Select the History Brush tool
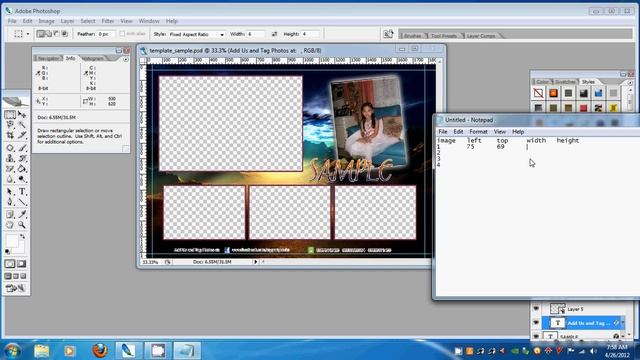The image size is (640, 360). [x=22, y=158]
